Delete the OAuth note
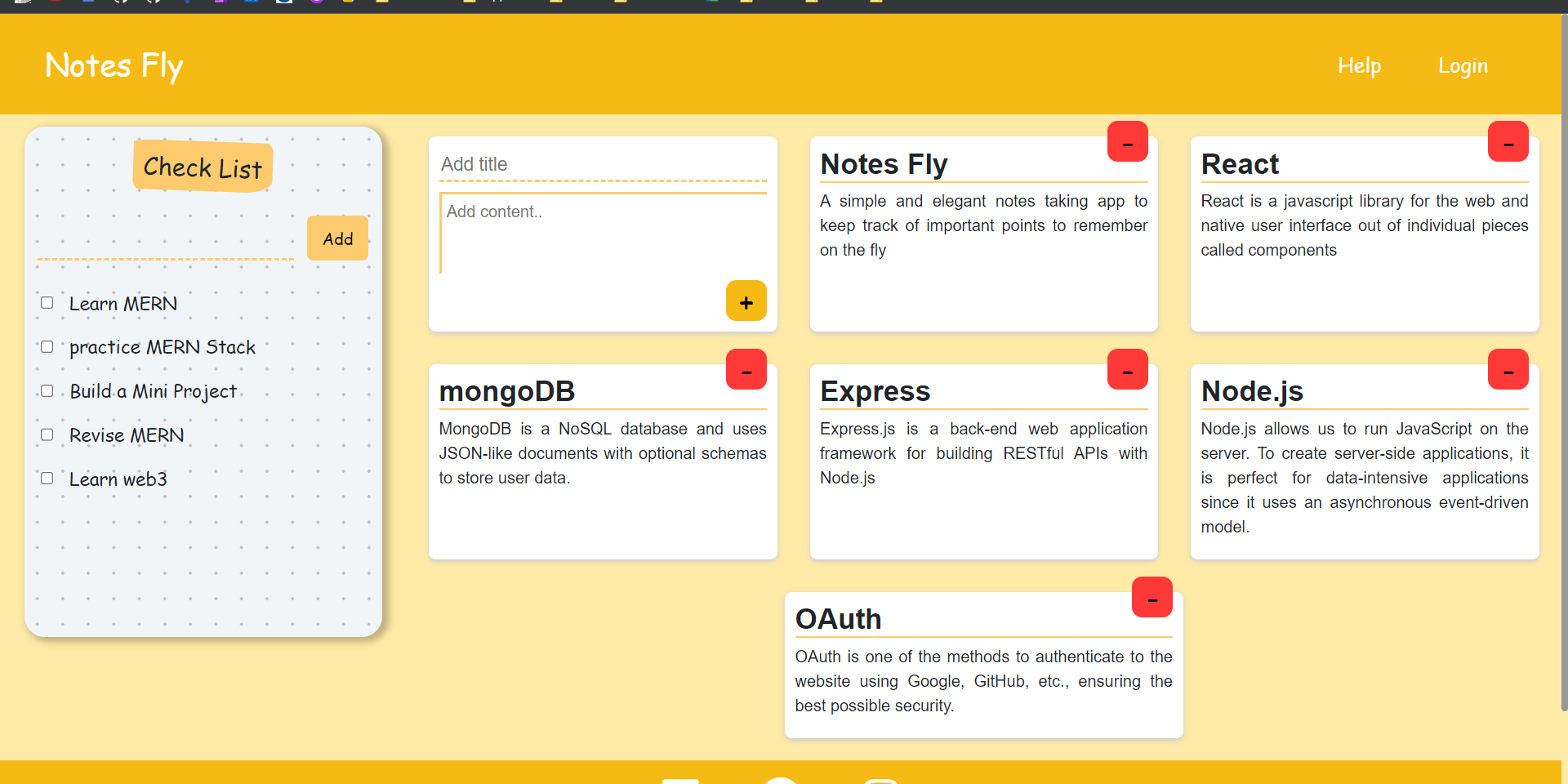This screenshot has height=784, width=1568. (1151, 597)
